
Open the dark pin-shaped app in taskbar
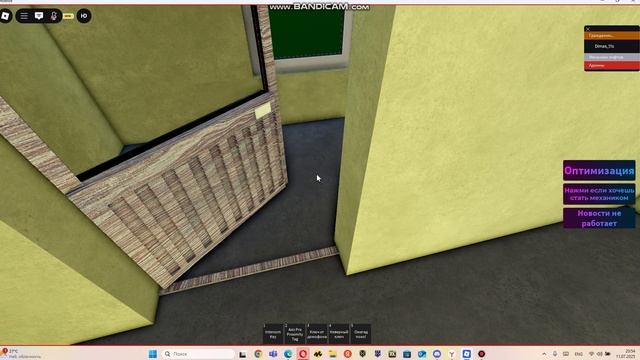[x=362, y=354]
